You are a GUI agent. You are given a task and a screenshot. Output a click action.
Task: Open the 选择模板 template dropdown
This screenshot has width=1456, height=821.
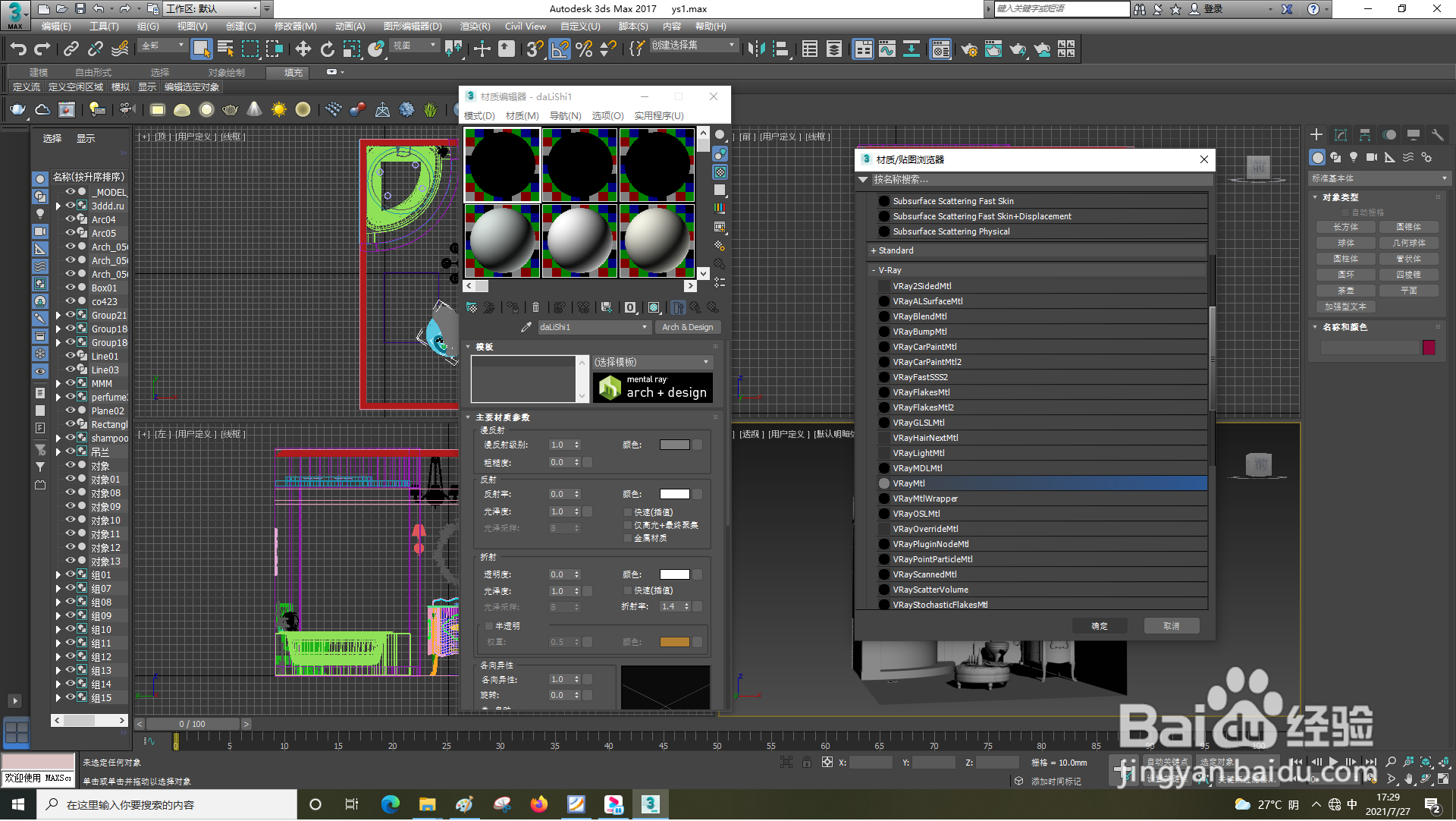(652, 362)
